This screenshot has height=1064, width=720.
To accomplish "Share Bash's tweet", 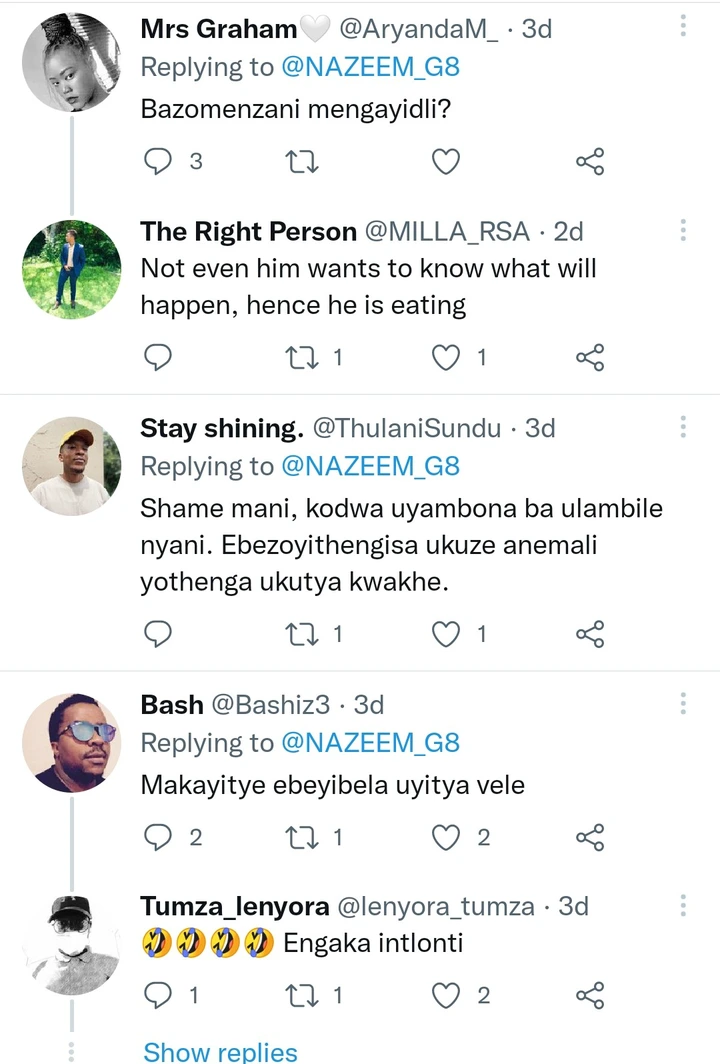I will tap(591, 837).
